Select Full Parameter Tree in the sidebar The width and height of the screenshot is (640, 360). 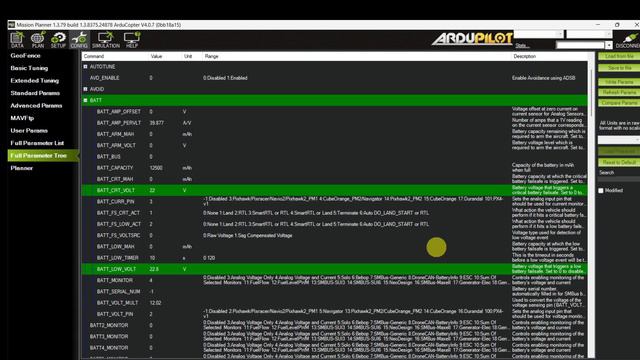[43, 156]
